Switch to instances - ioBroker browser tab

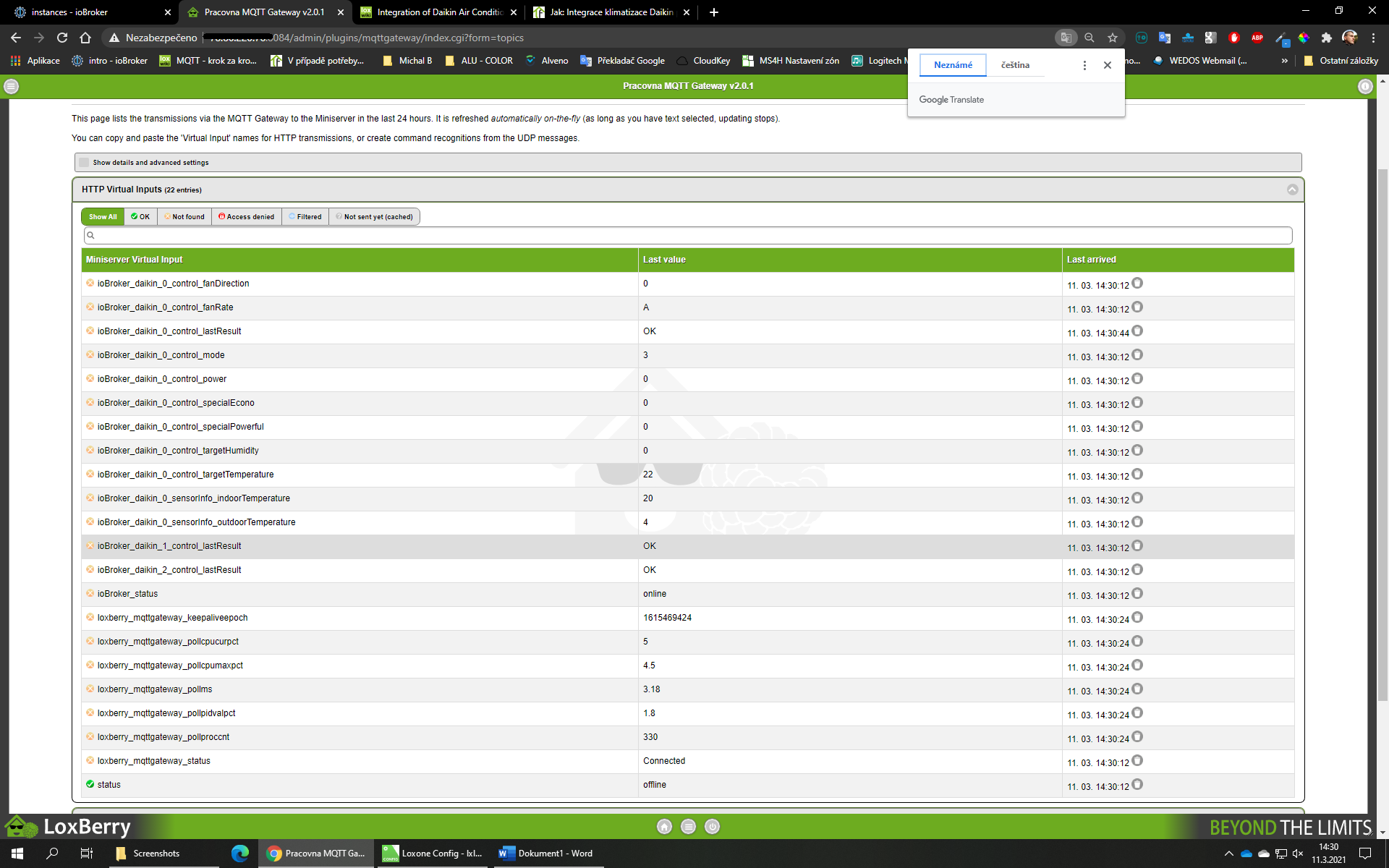pyautogui.click(x=70, y=12)
